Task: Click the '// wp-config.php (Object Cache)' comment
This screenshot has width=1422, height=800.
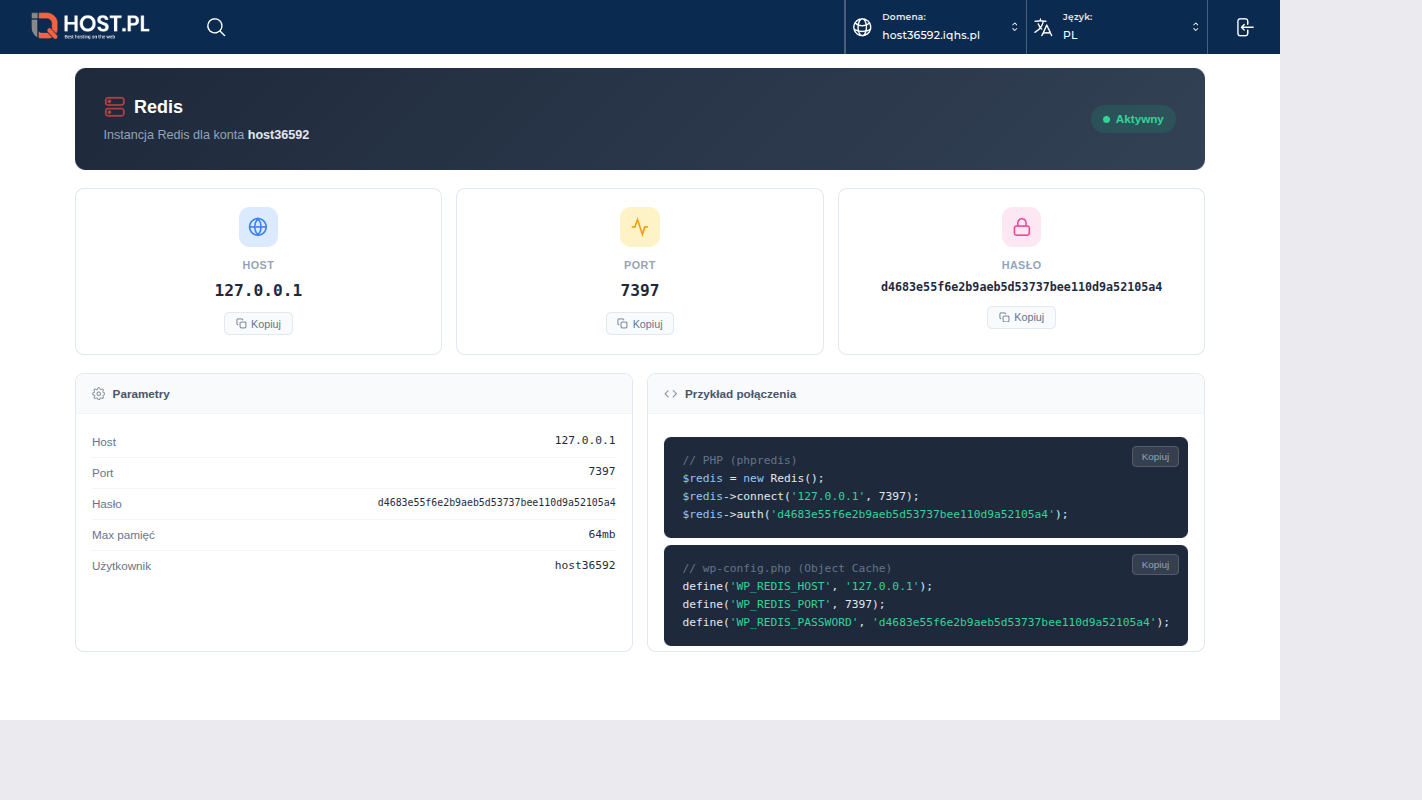Action: pos(787,568)
